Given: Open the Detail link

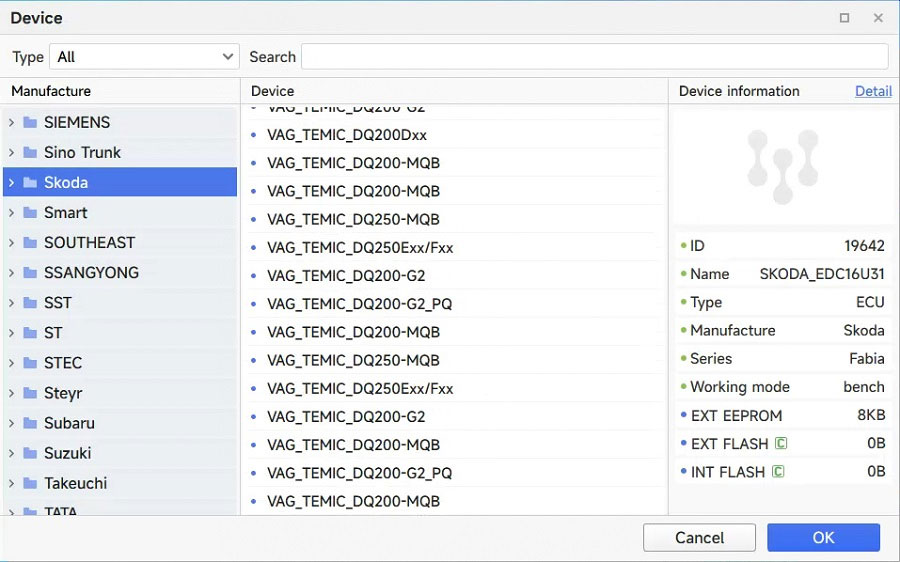Looking at the screenshot, I should pos(873,91).
